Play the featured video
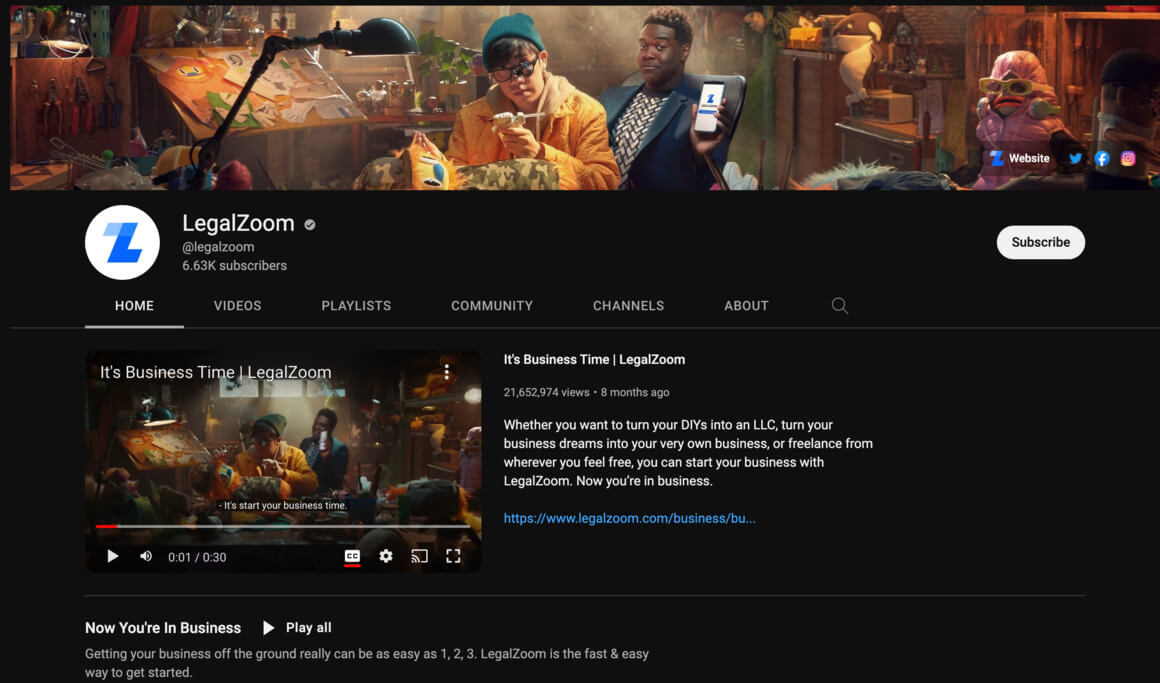1160x683 pixels. click(x=112, y=556)
